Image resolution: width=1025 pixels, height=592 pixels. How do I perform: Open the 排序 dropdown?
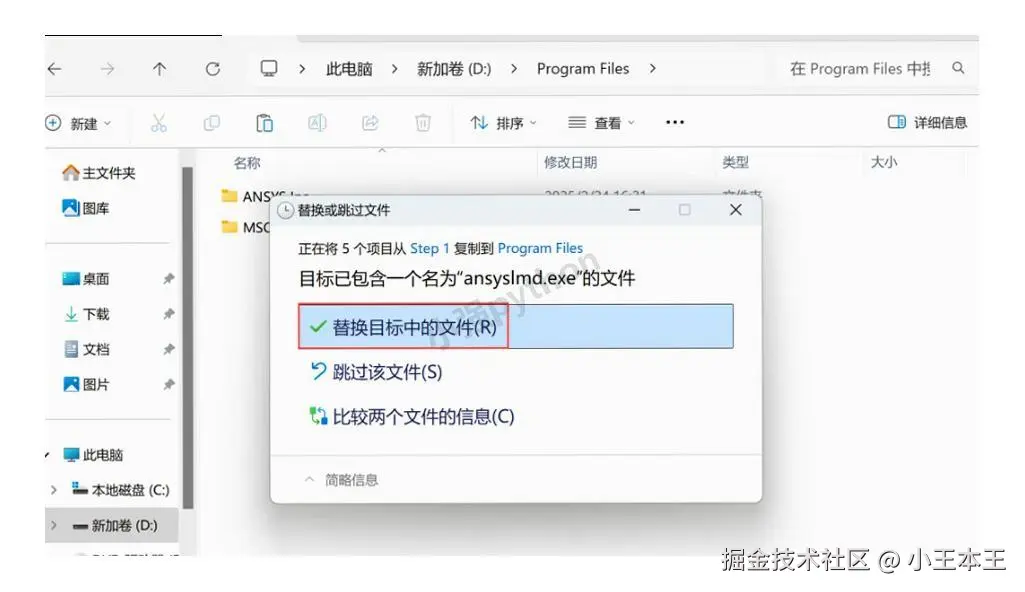click(x=503, y=122)
